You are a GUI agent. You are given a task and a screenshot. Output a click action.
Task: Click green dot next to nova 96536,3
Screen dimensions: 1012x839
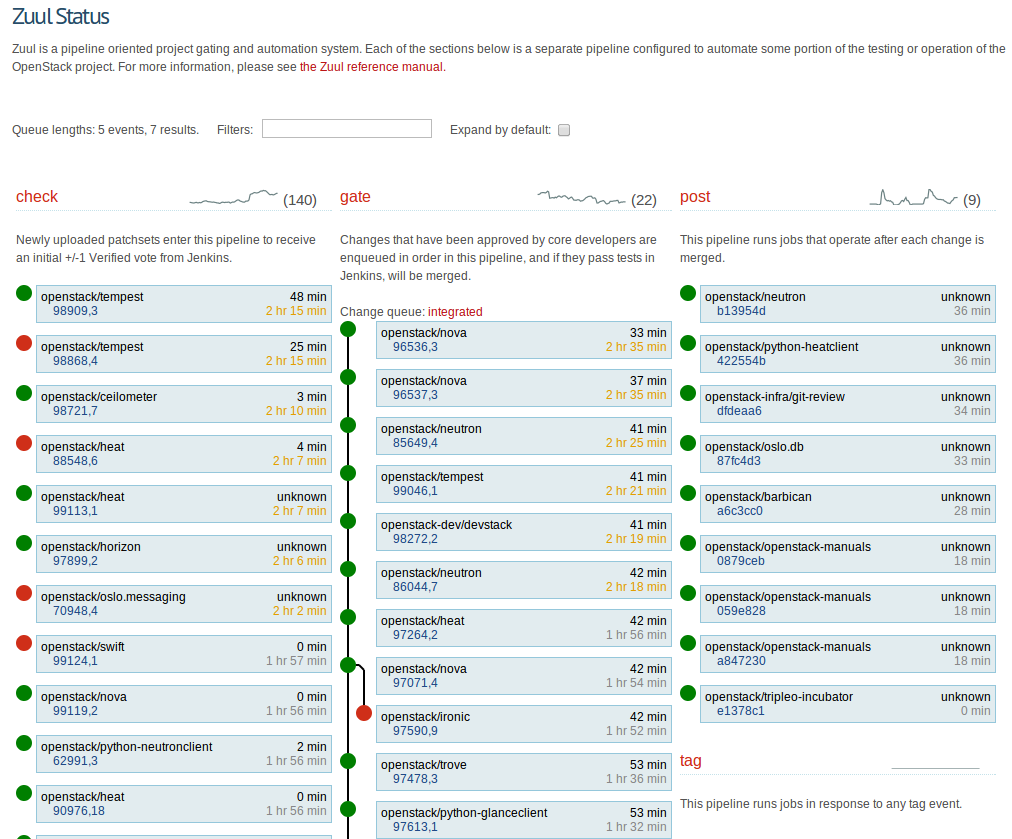pyautogui.click(x=348, y=329)
